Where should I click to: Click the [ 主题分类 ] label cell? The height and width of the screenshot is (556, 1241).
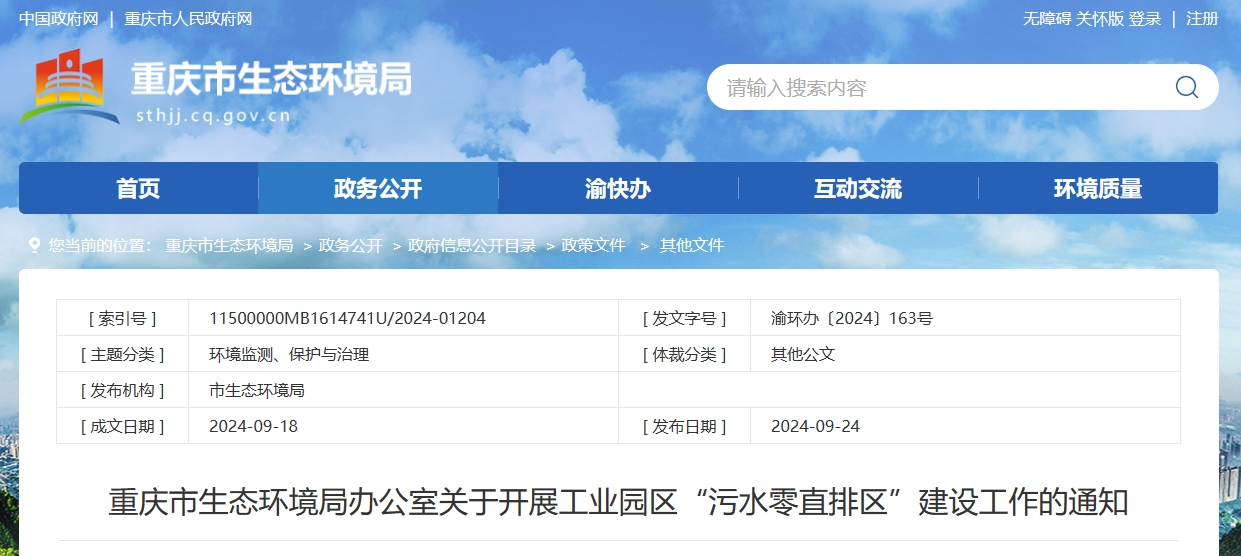[x=123, y=354]
